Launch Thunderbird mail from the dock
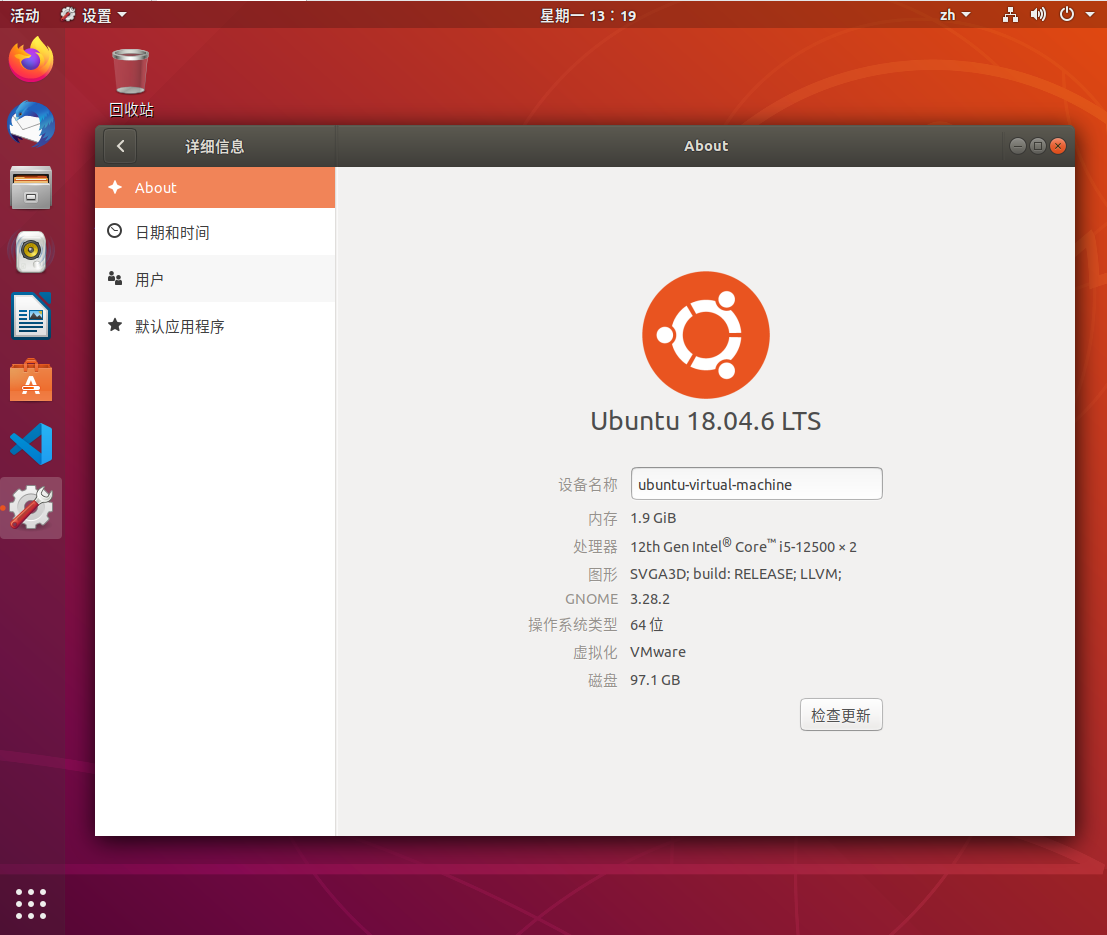This screenshot has height=935, width=1107. click(31, 124)
